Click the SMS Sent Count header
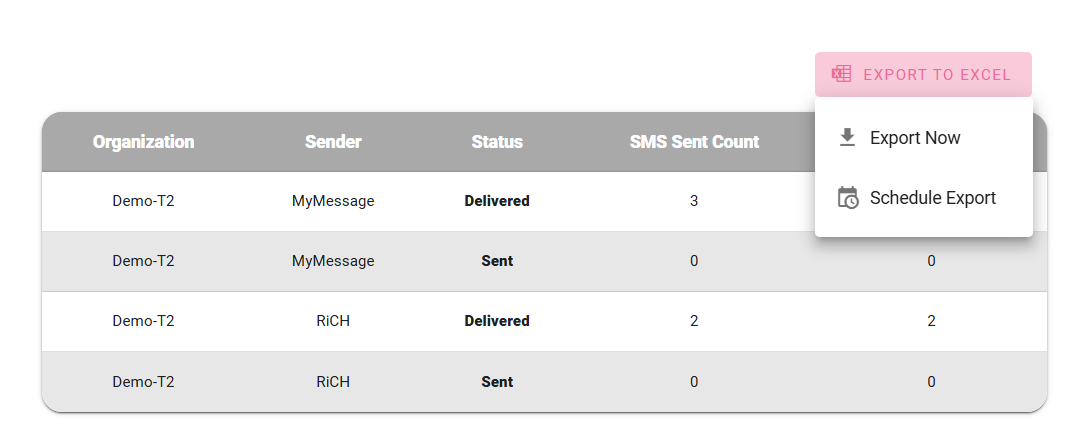1083x432 pixels. tap(694, 142)
